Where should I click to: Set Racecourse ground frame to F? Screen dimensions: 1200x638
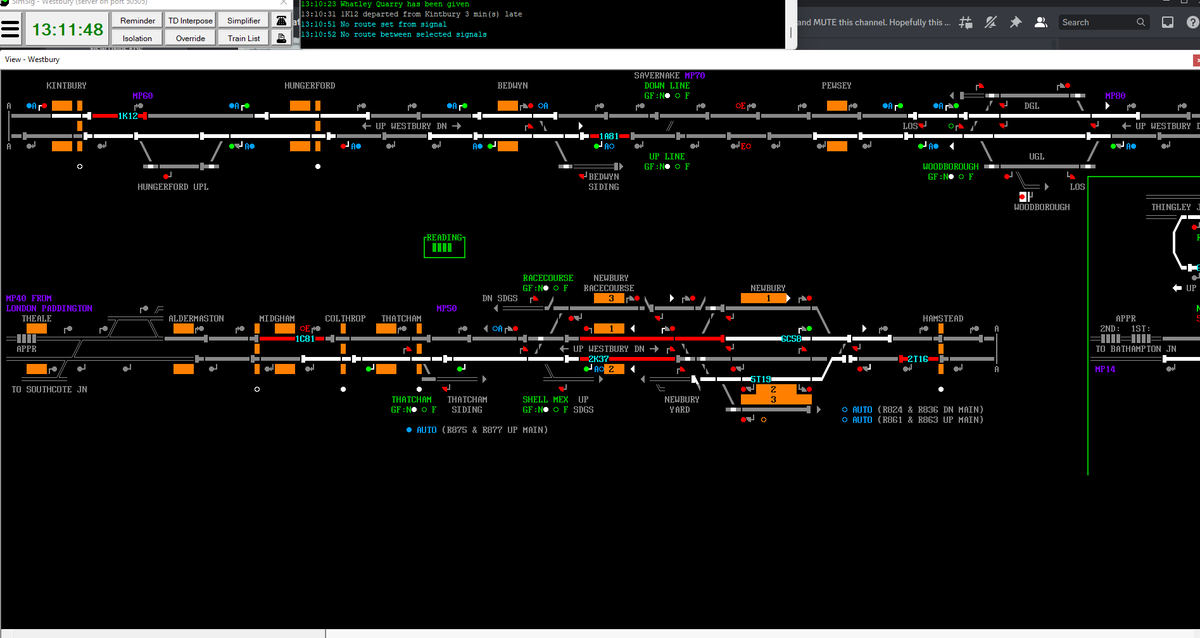[x=555, y=288]
